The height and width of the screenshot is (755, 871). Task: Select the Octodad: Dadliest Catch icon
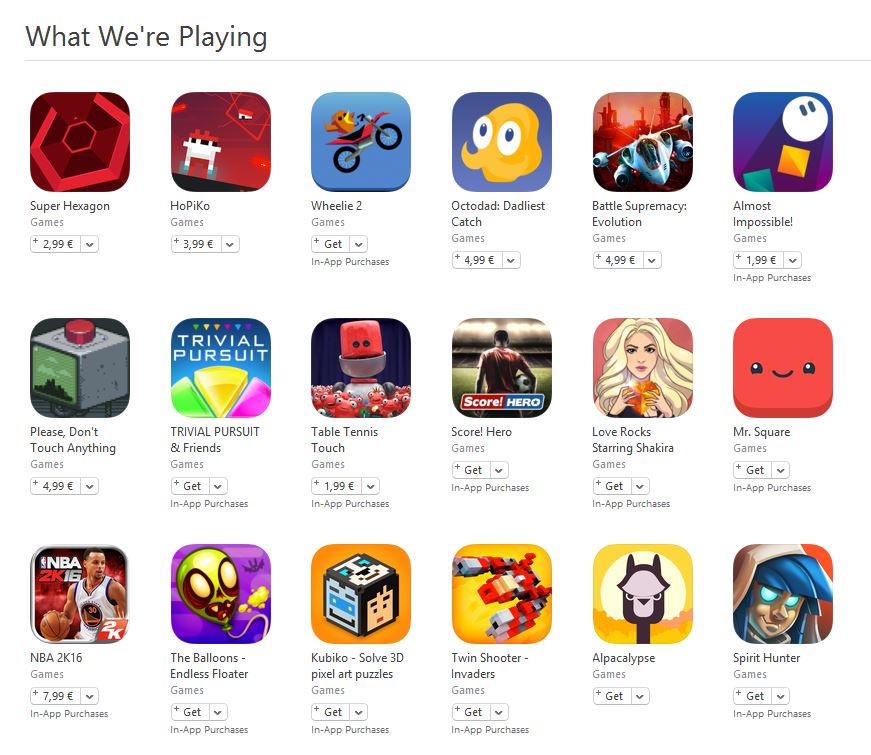click(x=502, y=142)
